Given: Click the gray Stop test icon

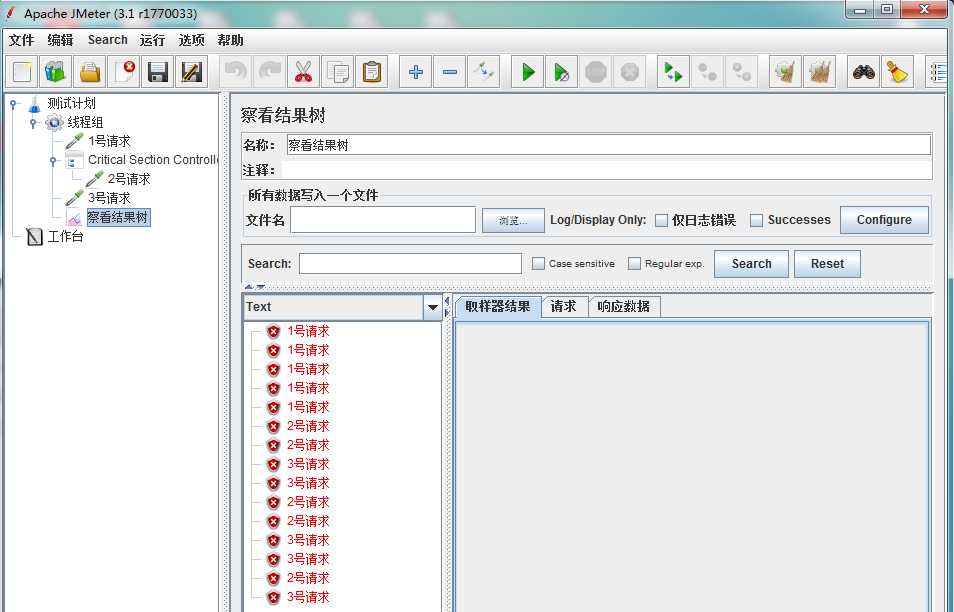Looking at the screenshot, I should [596, 72].
